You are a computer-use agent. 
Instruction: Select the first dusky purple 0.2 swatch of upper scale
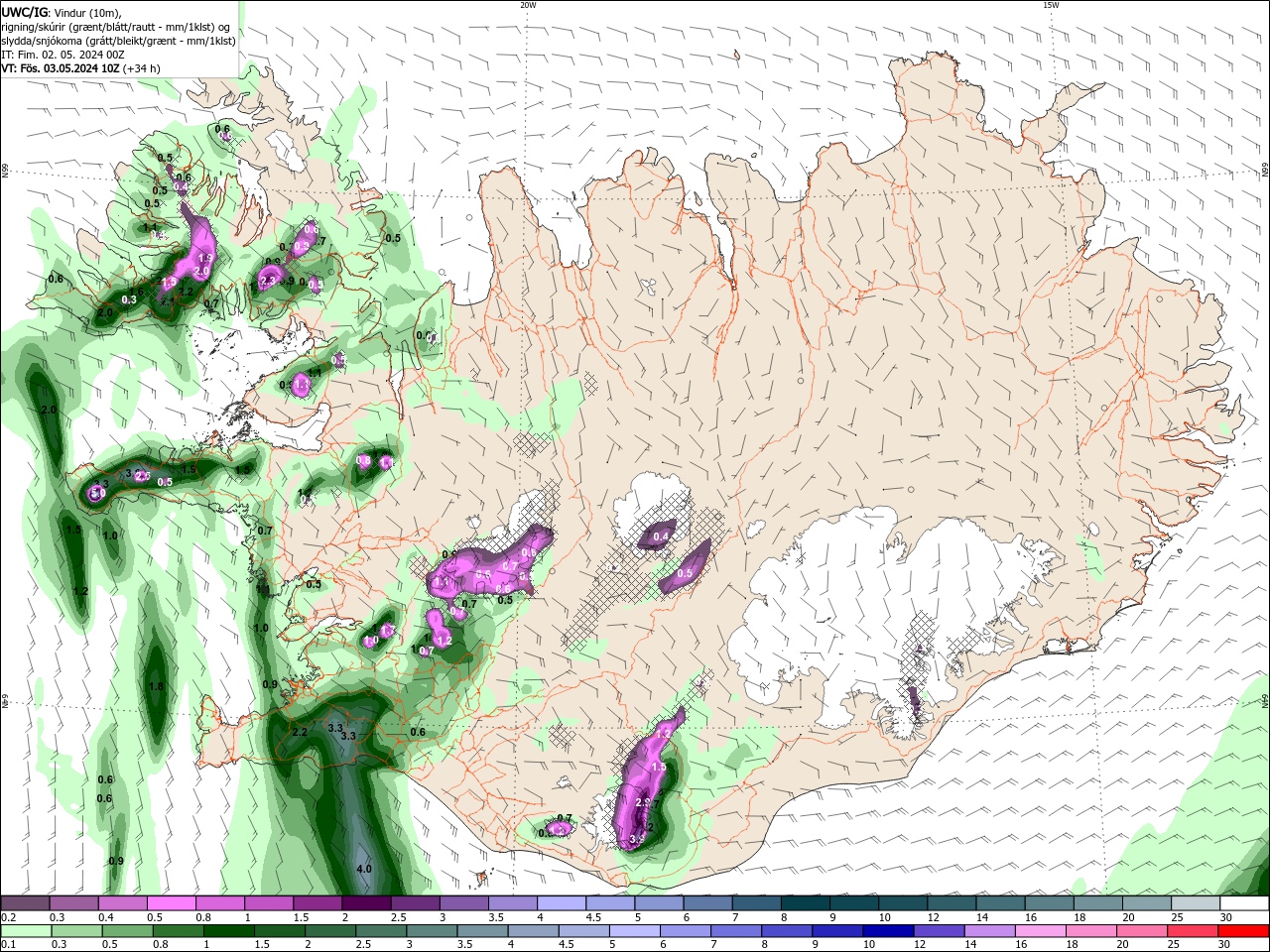24,903
